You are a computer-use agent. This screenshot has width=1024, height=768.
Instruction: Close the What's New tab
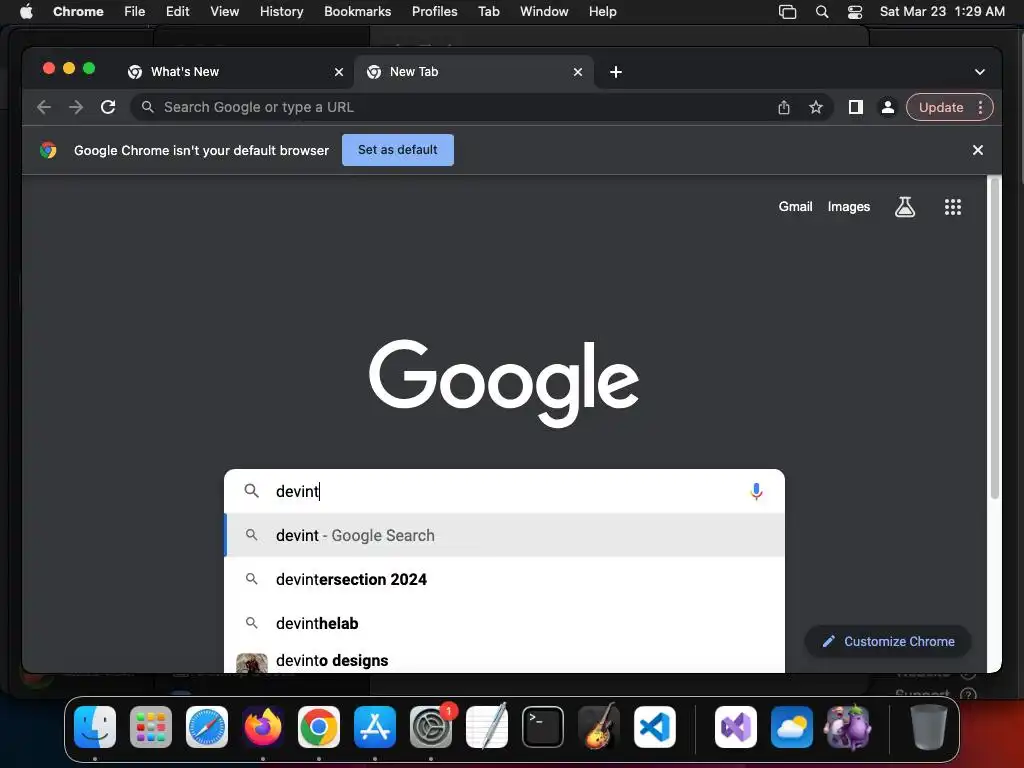(339, 72)
